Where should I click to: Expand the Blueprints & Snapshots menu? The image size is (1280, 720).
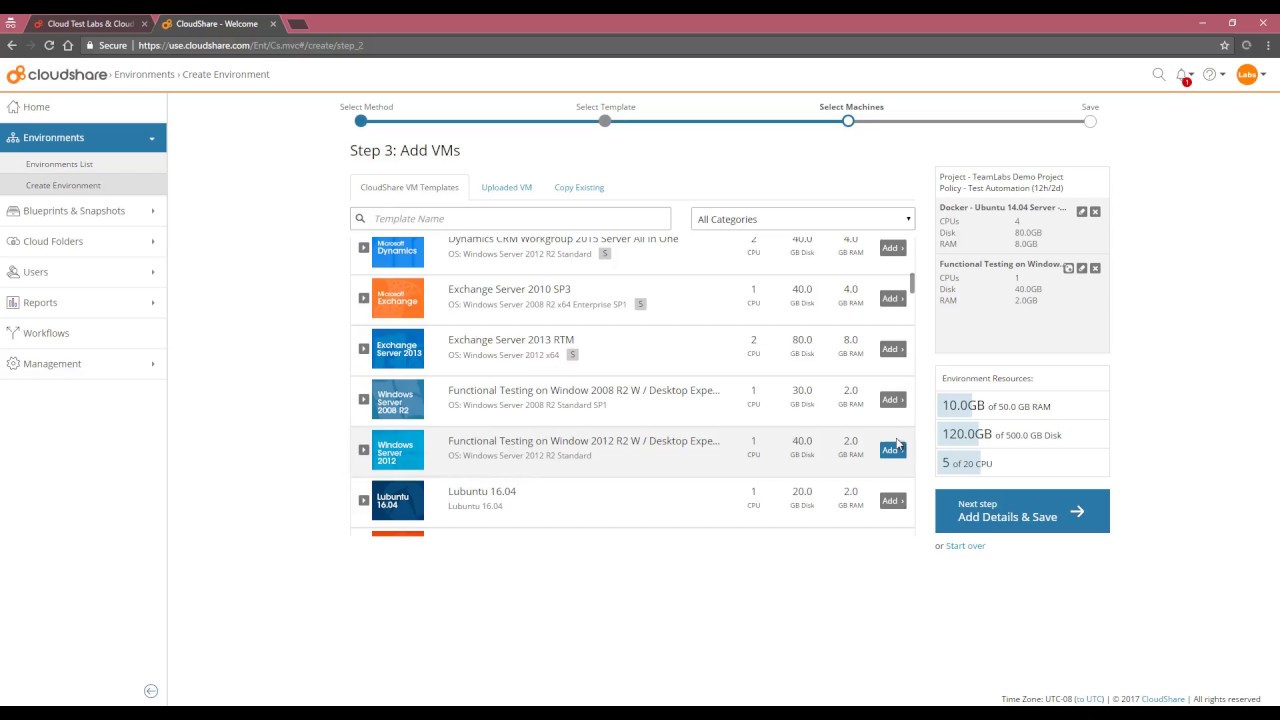point(83,211)
